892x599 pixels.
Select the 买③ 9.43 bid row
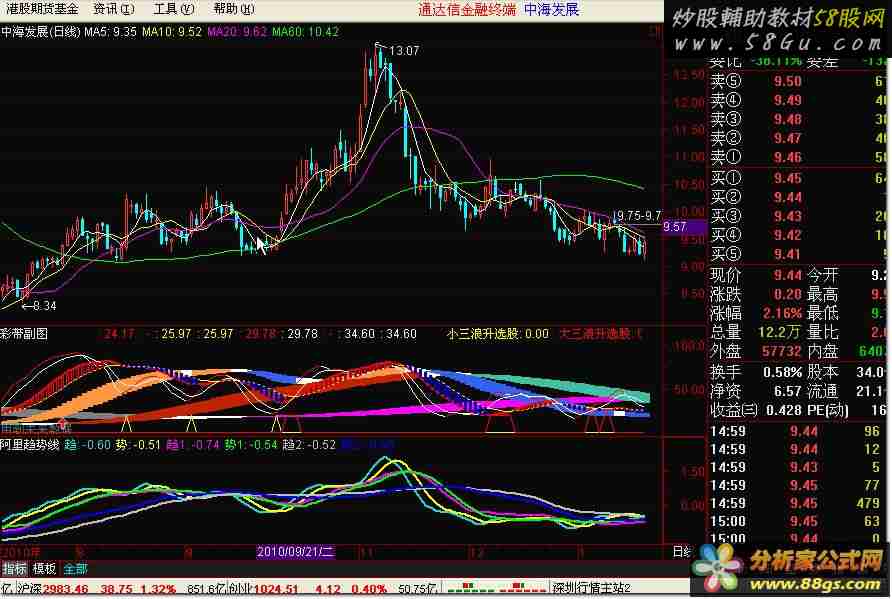point(799,216)
